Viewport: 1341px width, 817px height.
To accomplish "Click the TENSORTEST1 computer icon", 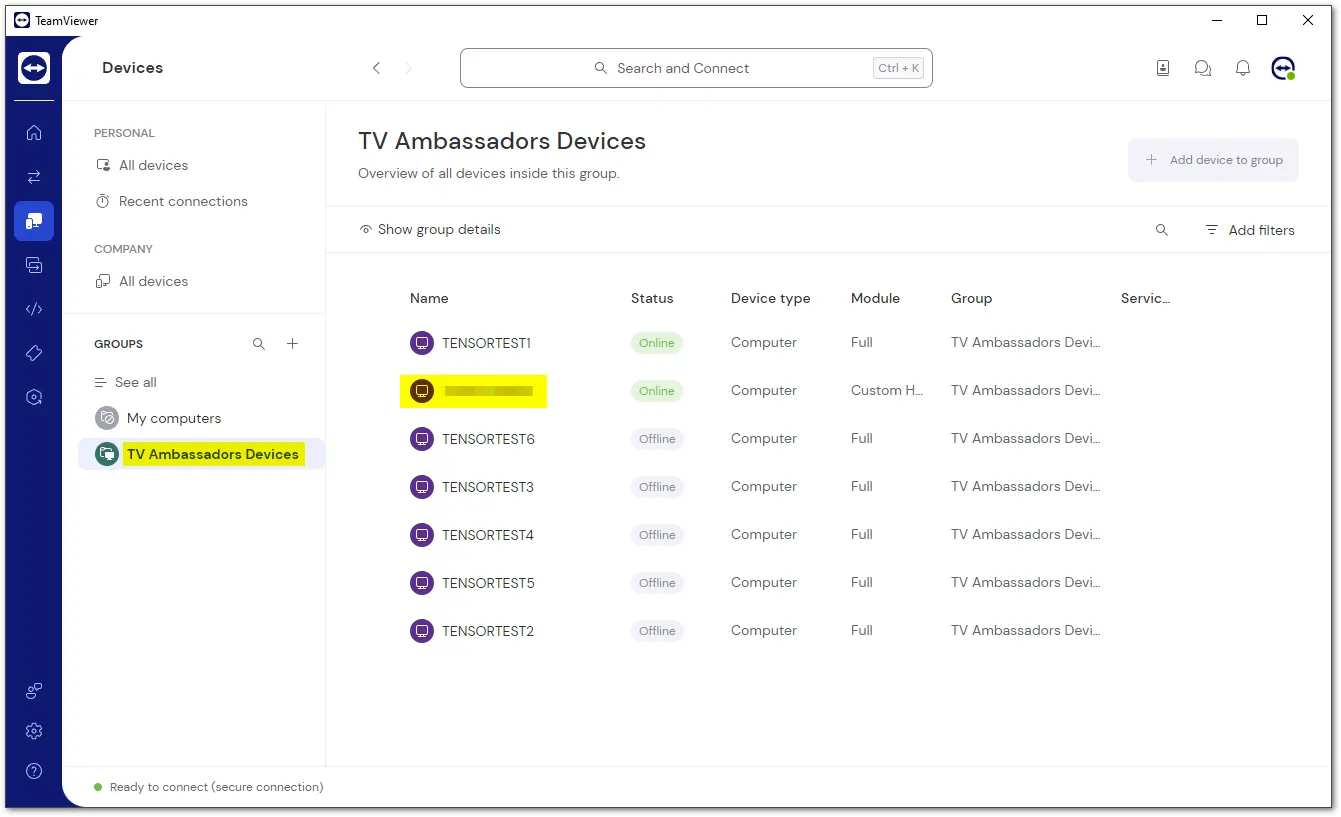I will 422,343.
